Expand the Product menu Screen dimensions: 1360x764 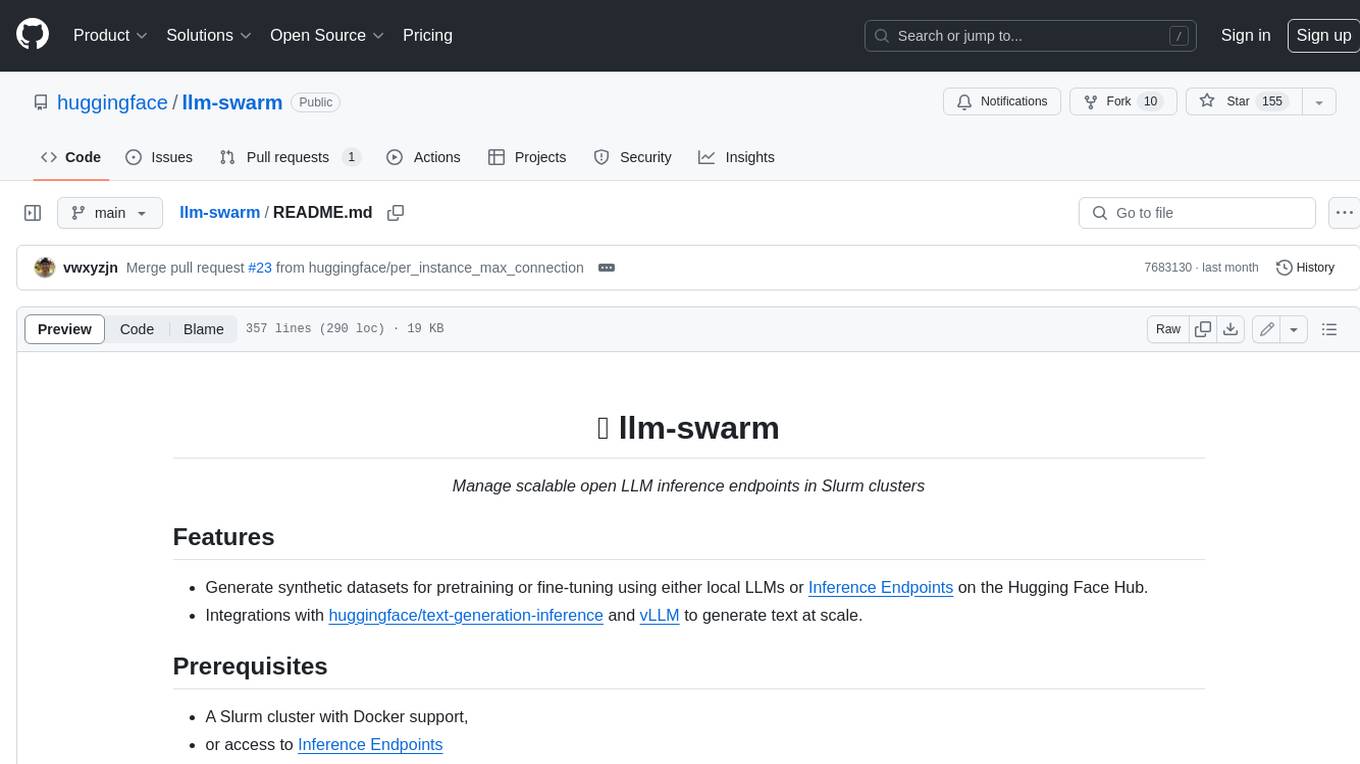110,35
